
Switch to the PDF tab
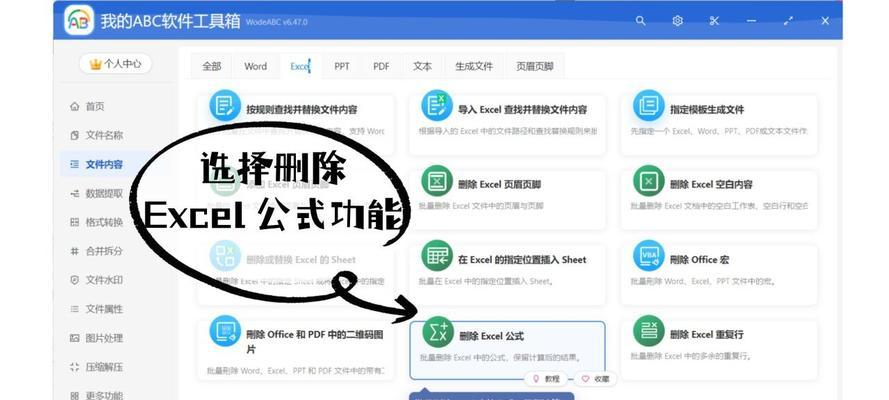[382, 66]
